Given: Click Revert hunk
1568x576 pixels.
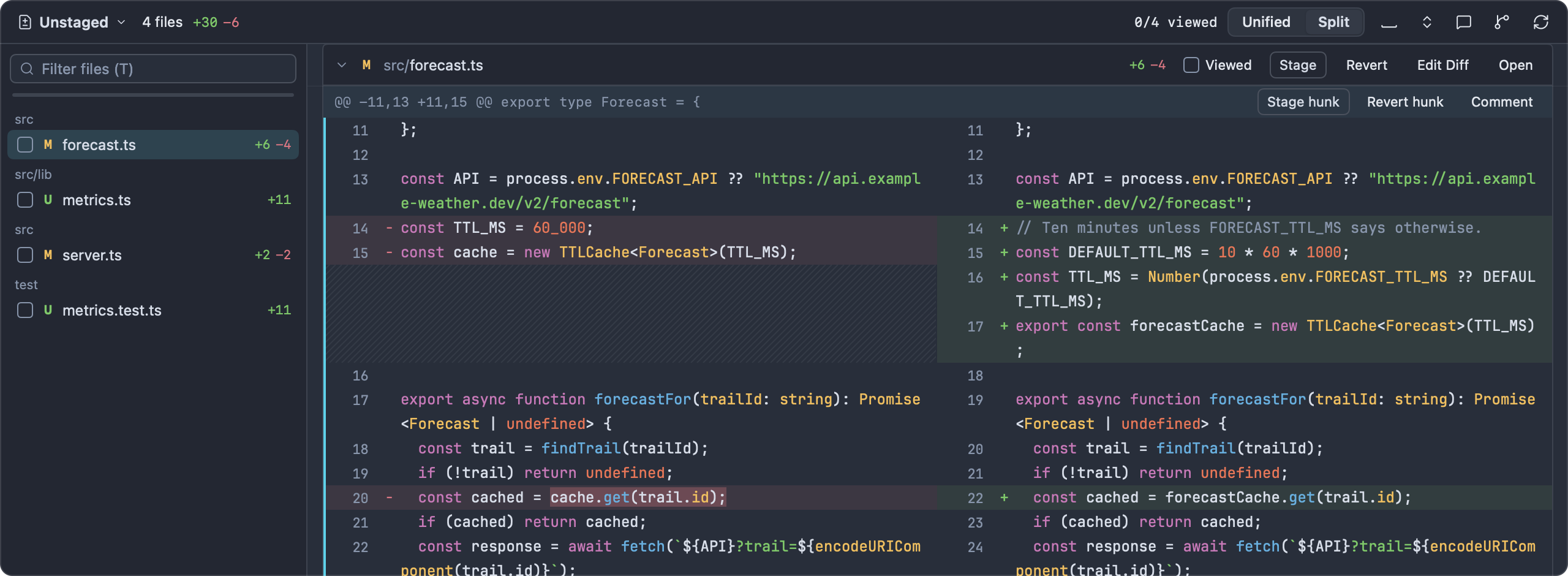Looking at the screenshot, I should coord(1405,102).
